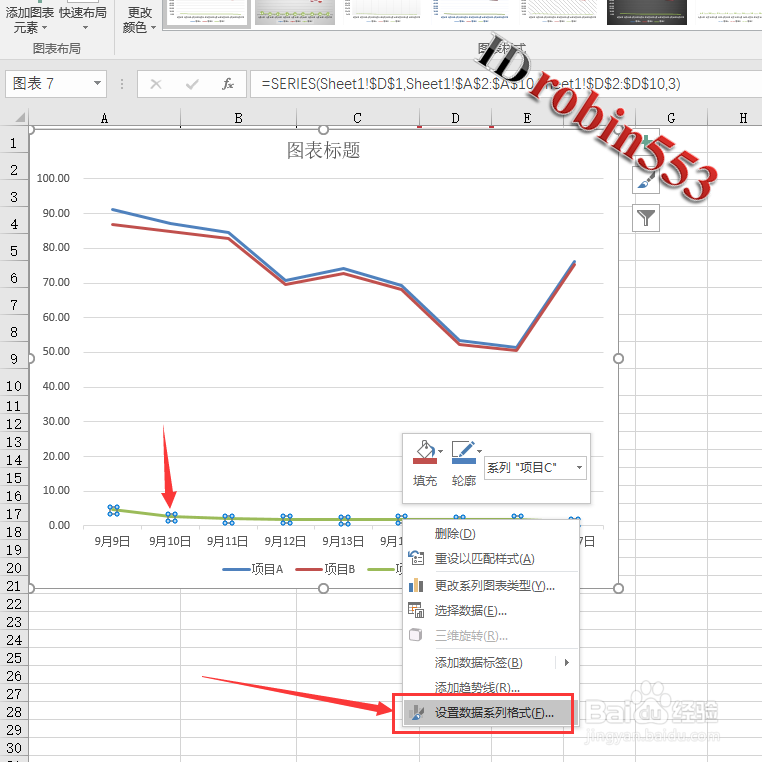Select row 9 header

14,359
